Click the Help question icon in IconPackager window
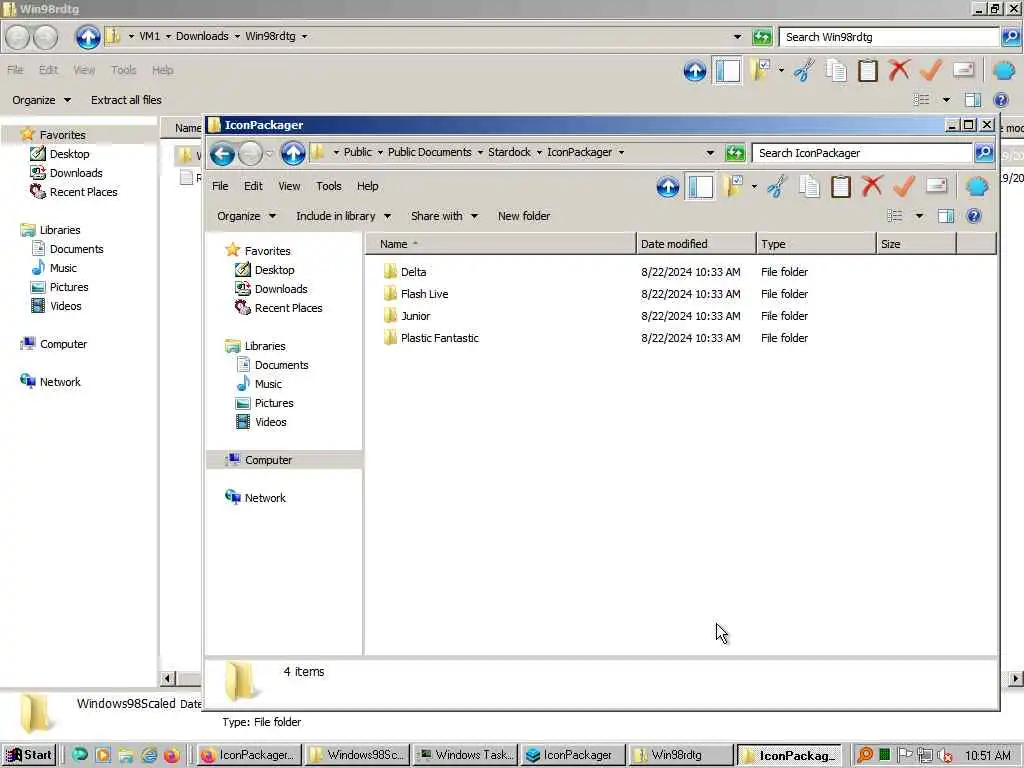Image resolution: width=1024 pixels, height=768 pixels. point(973,216)
